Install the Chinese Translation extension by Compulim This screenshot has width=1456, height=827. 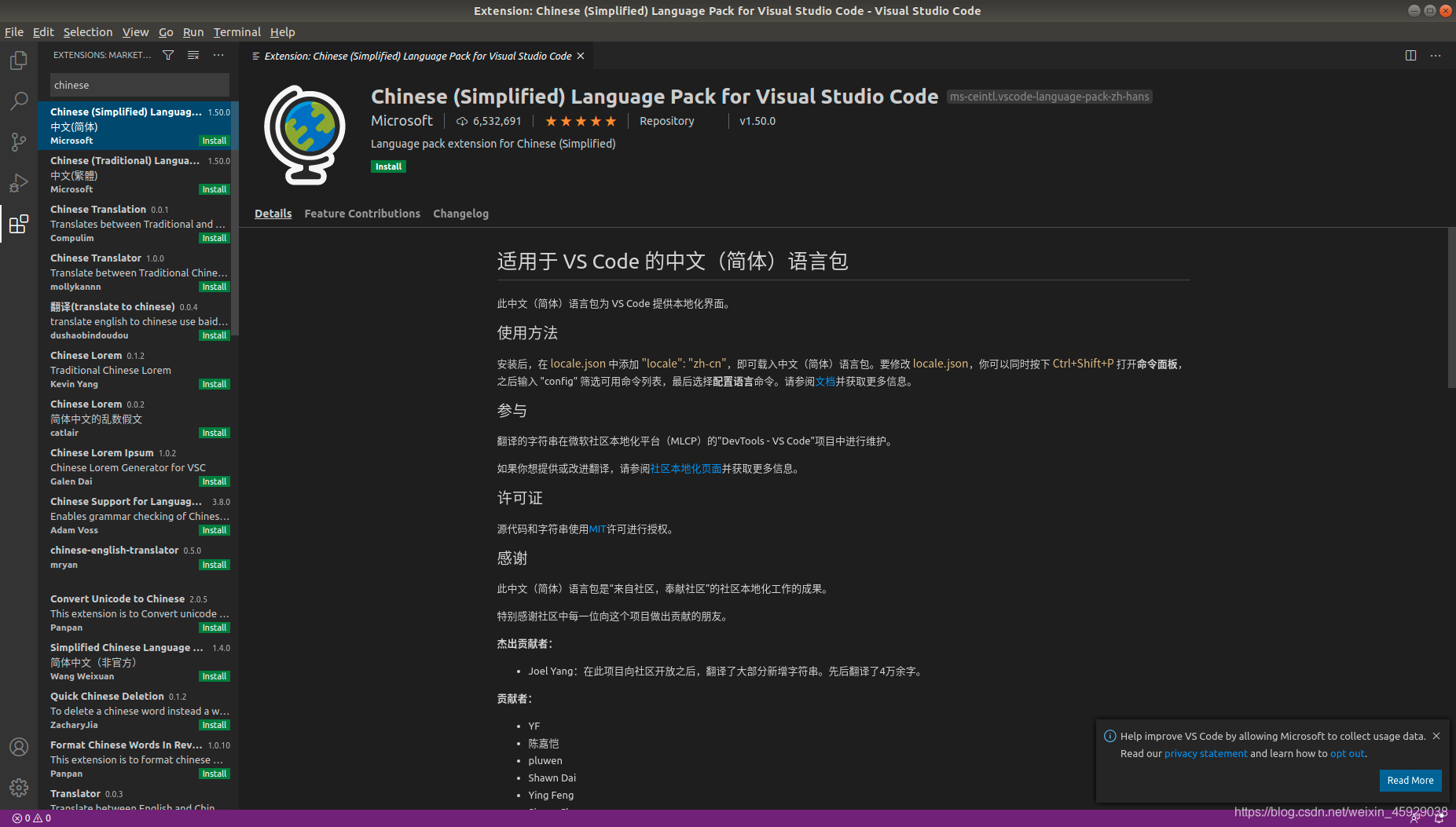tap(214, 239)
